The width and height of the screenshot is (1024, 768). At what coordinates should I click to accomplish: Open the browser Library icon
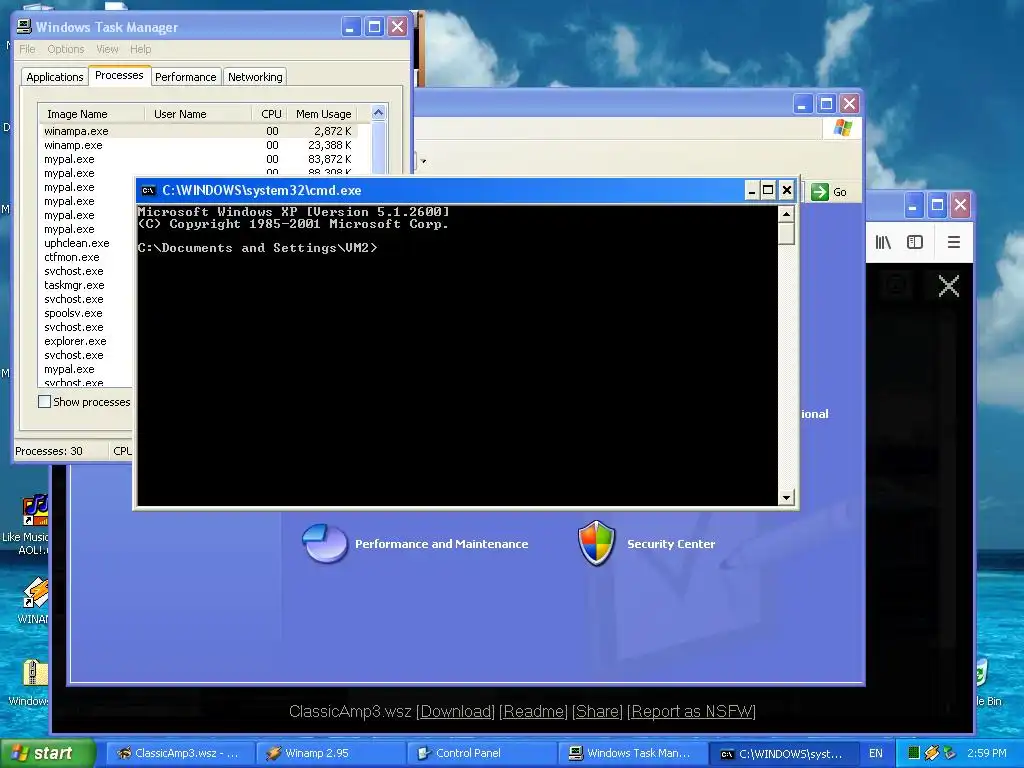(883, 242)
